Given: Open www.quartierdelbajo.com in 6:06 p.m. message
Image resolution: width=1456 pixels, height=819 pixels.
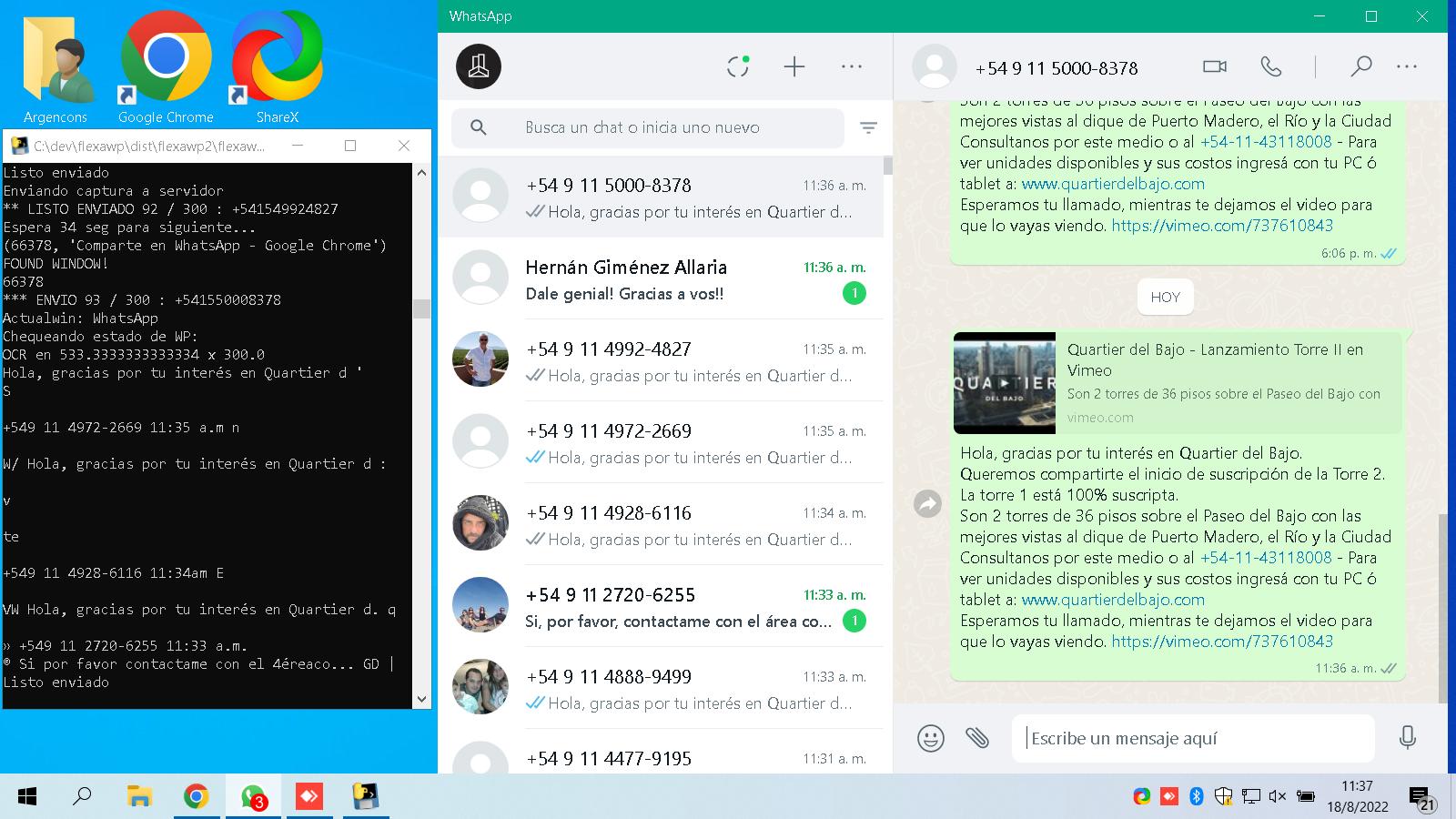Looking at the screenshot, I should click(x=1113, y=184).
